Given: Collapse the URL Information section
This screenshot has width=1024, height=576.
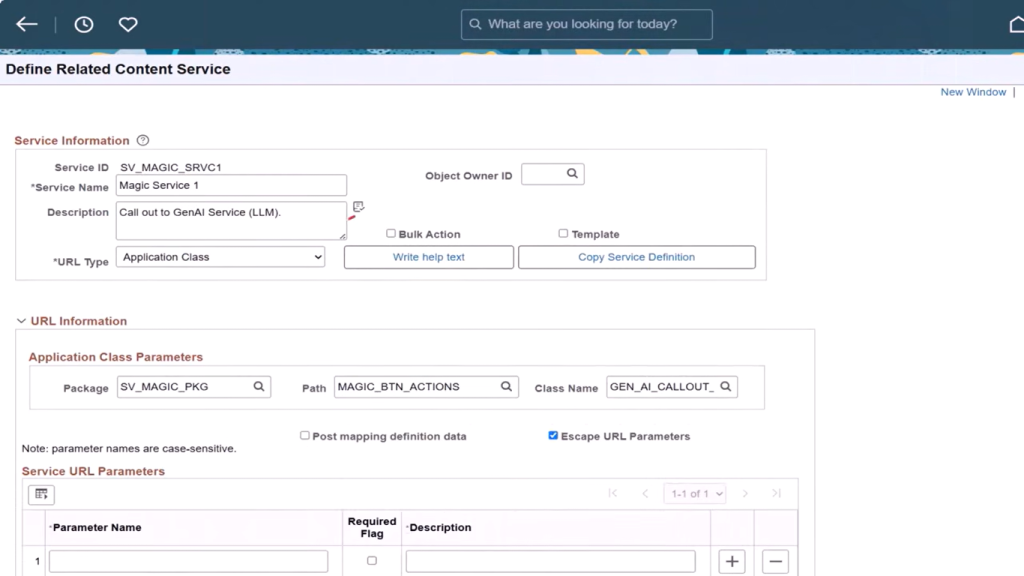Looking at the screenshot, I should (22, 321).
